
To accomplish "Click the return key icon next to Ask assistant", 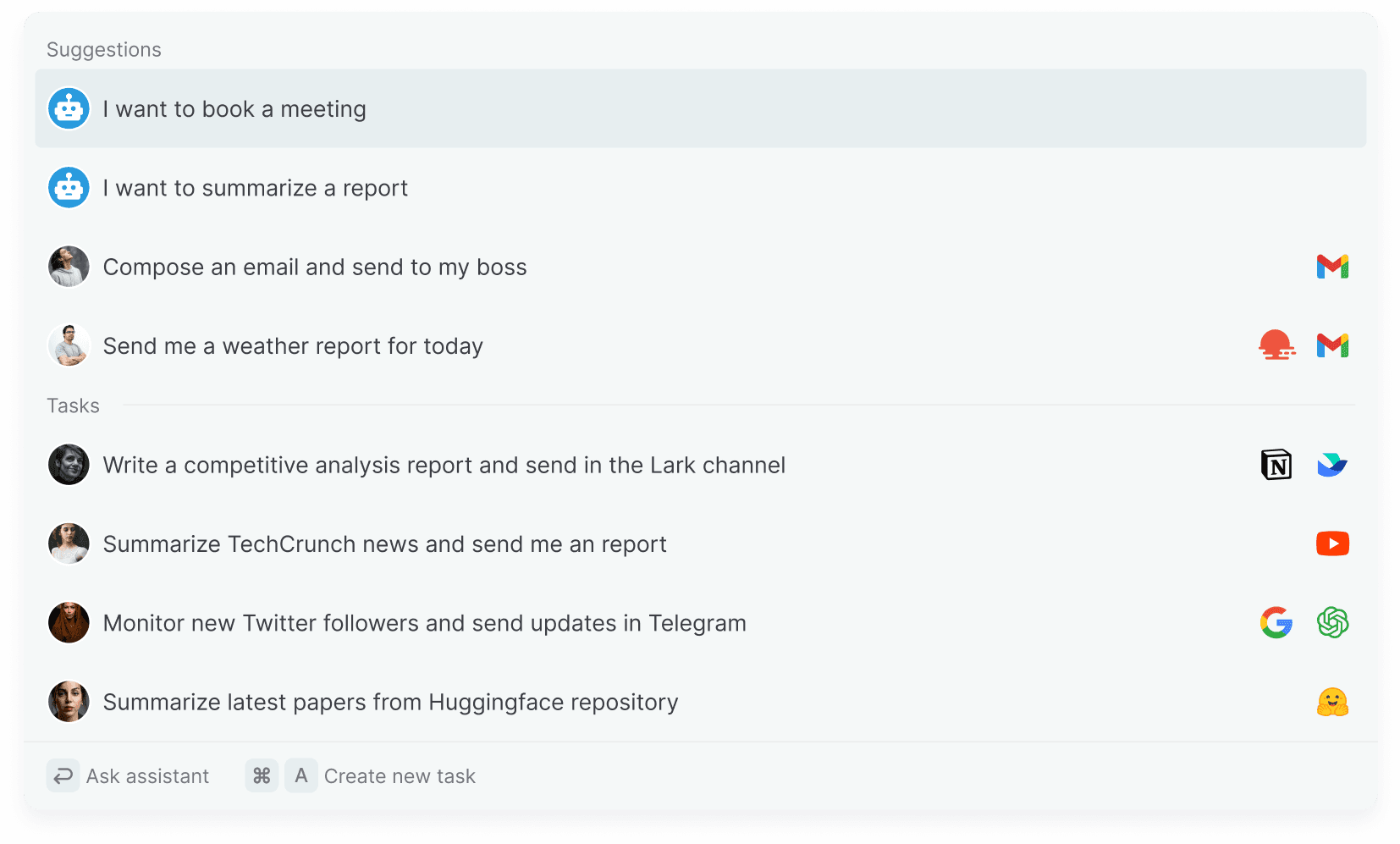I will click(63, 775).
